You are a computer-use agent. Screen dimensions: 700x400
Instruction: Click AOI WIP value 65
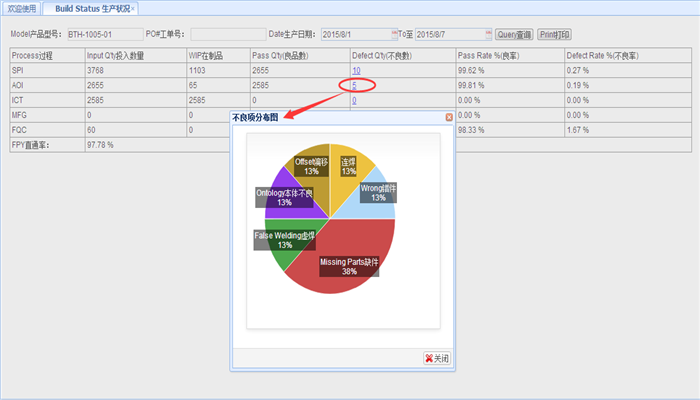coord(192,85)
